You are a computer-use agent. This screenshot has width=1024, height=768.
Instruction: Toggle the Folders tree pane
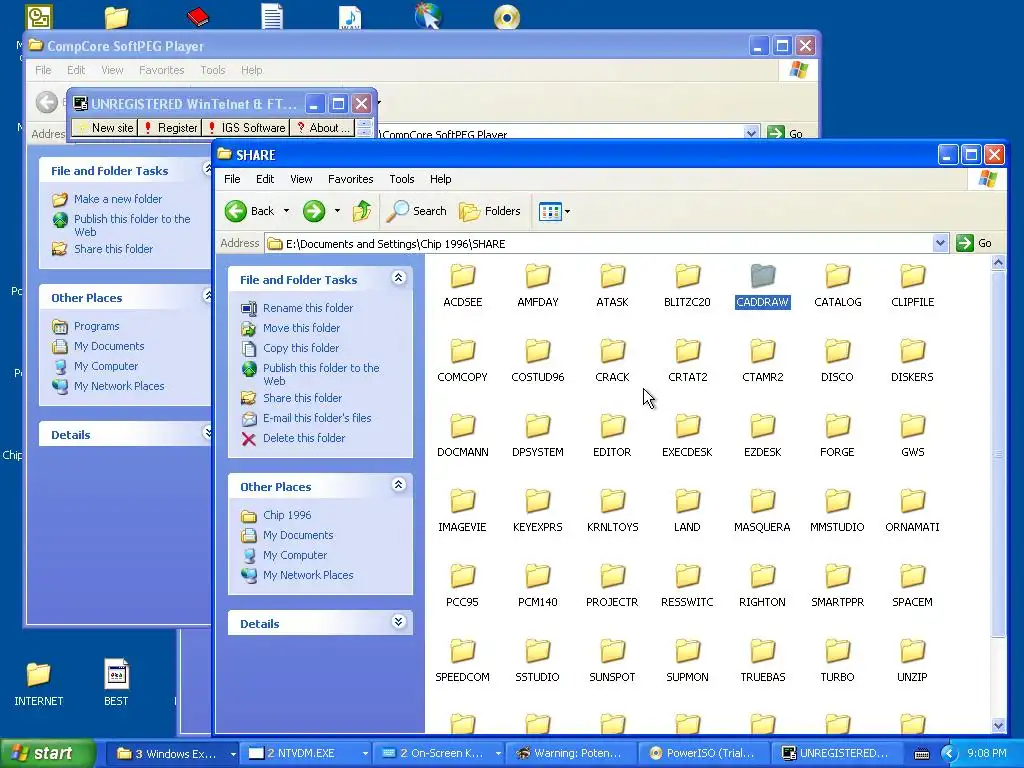[490, 211]
